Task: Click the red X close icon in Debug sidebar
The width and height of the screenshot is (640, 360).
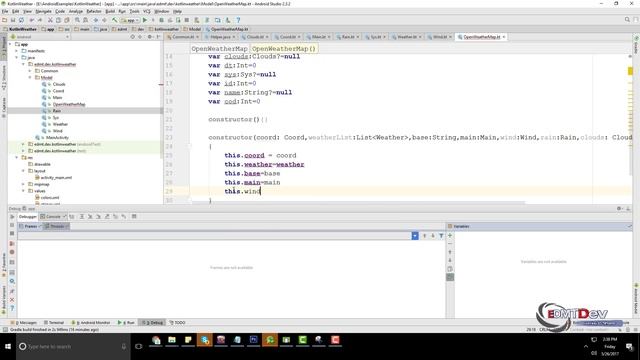Action: (x=12, y=300)
